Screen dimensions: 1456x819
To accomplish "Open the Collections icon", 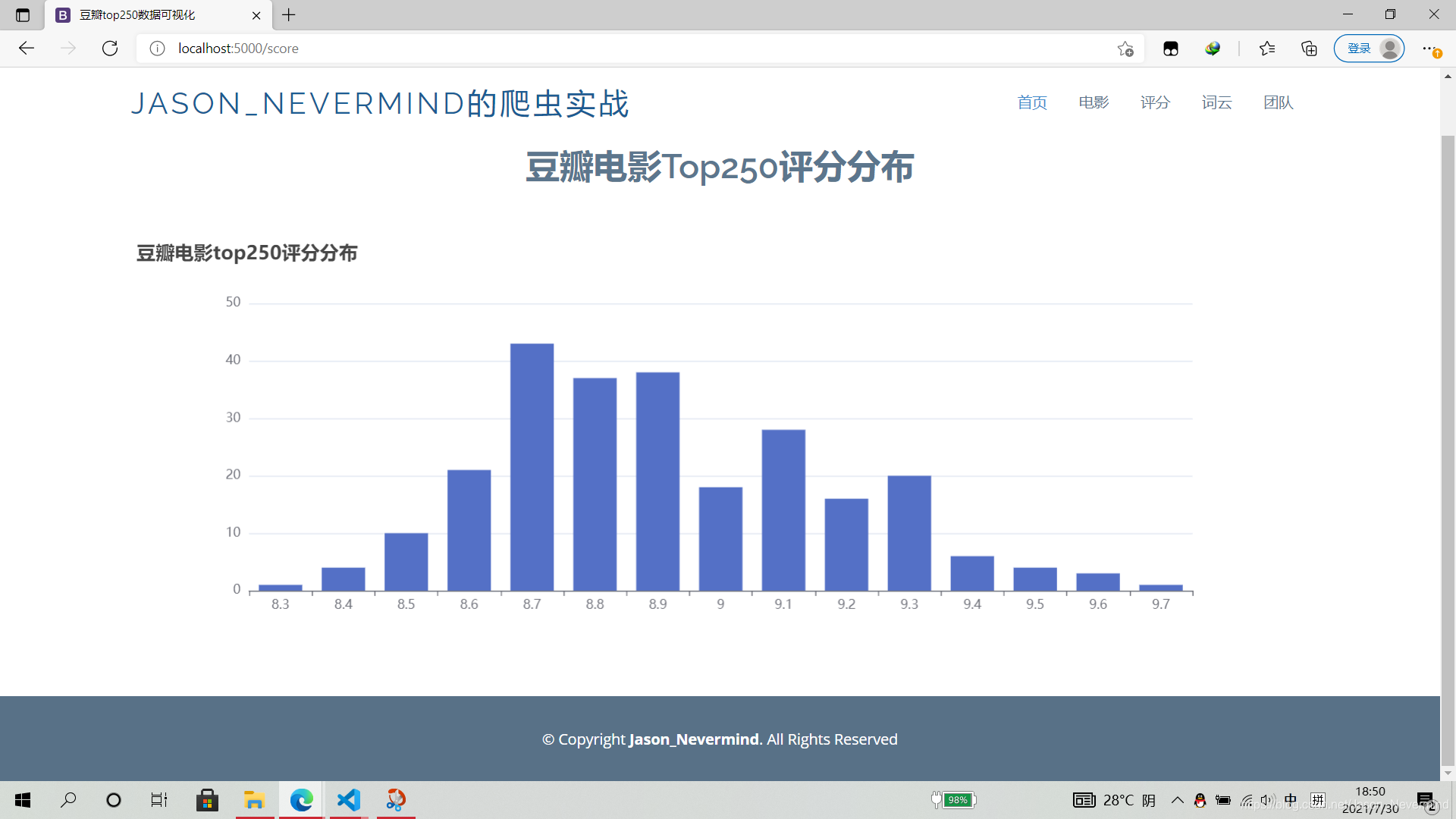I will pos(1309,49).
